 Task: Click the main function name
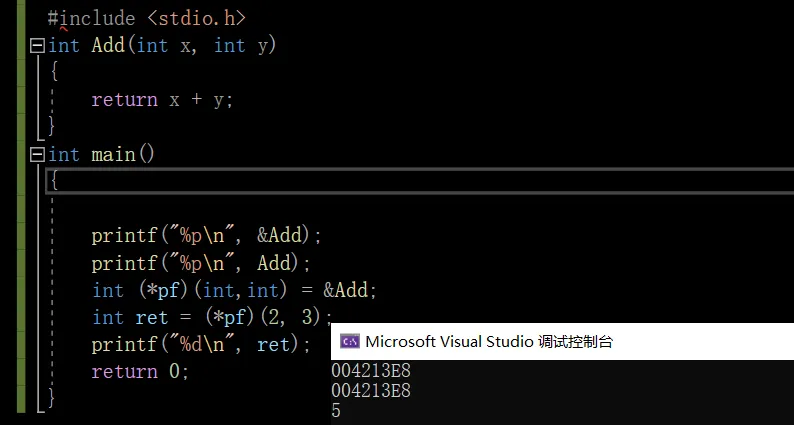(116, 154)
